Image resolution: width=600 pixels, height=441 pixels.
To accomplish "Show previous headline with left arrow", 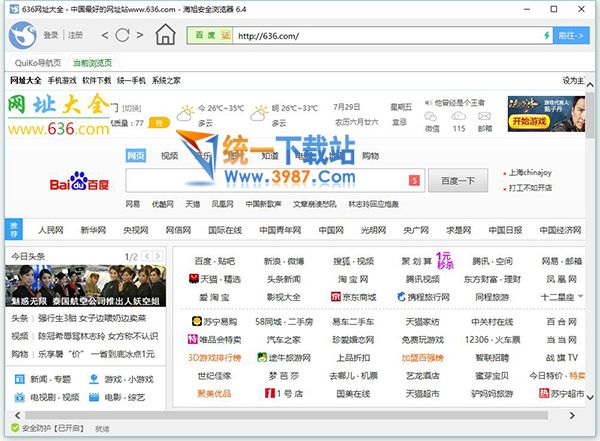I will (147, 256).
